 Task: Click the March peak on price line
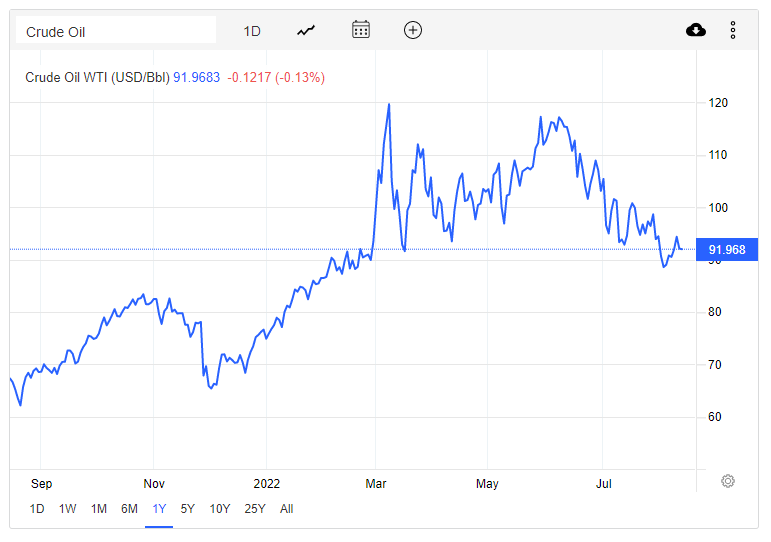389,105
